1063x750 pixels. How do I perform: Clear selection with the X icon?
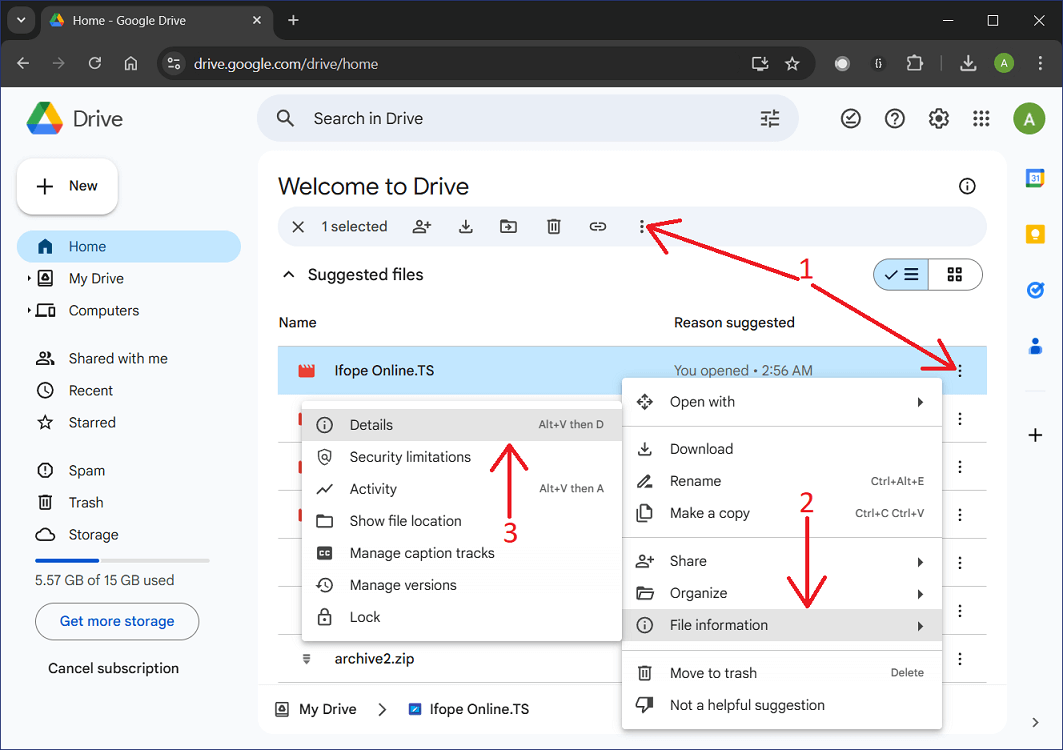tap(297, 226)
